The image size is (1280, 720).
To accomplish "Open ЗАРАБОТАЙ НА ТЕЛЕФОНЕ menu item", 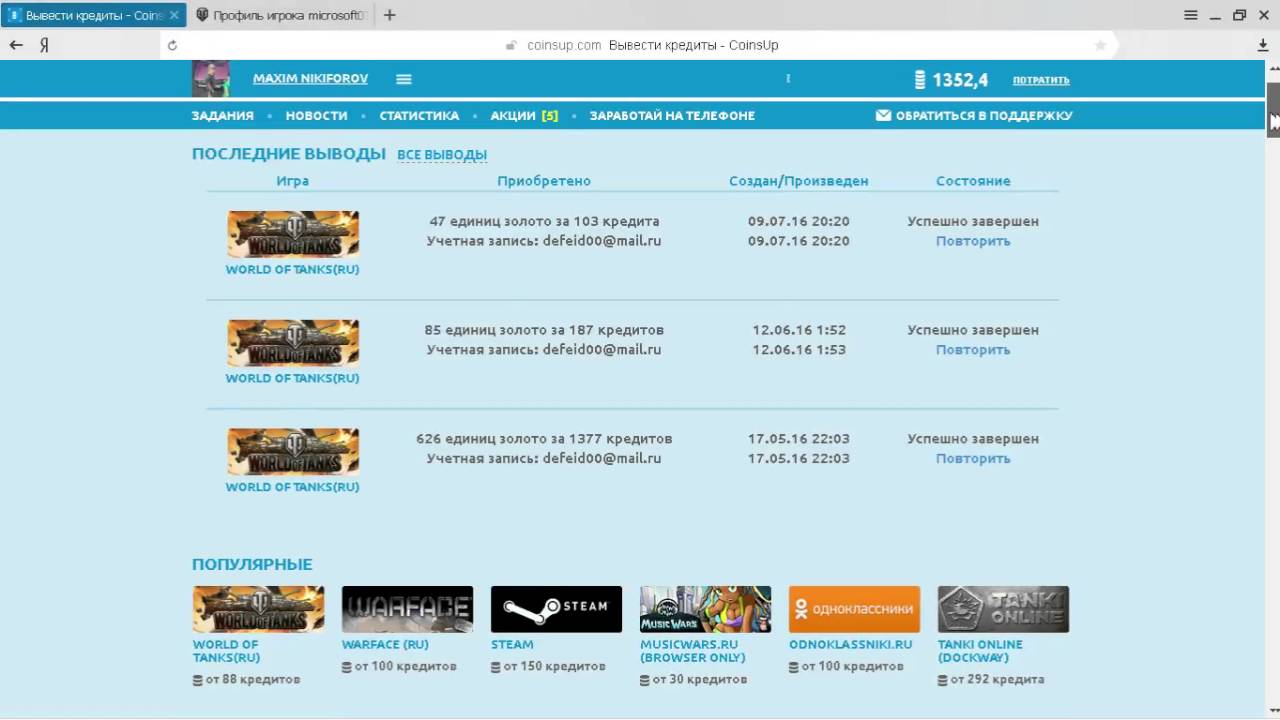I will 672,116.
